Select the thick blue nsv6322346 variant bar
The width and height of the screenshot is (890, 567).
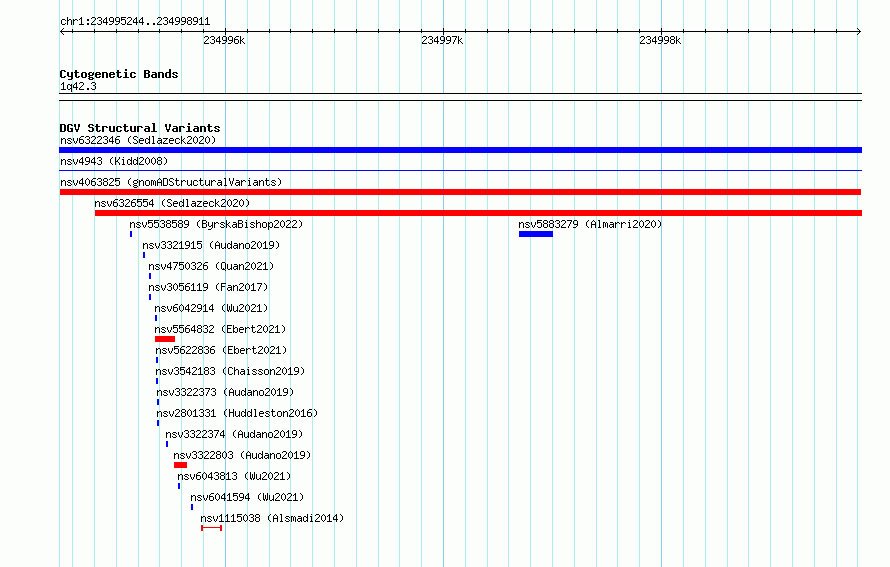coord(460,150)
